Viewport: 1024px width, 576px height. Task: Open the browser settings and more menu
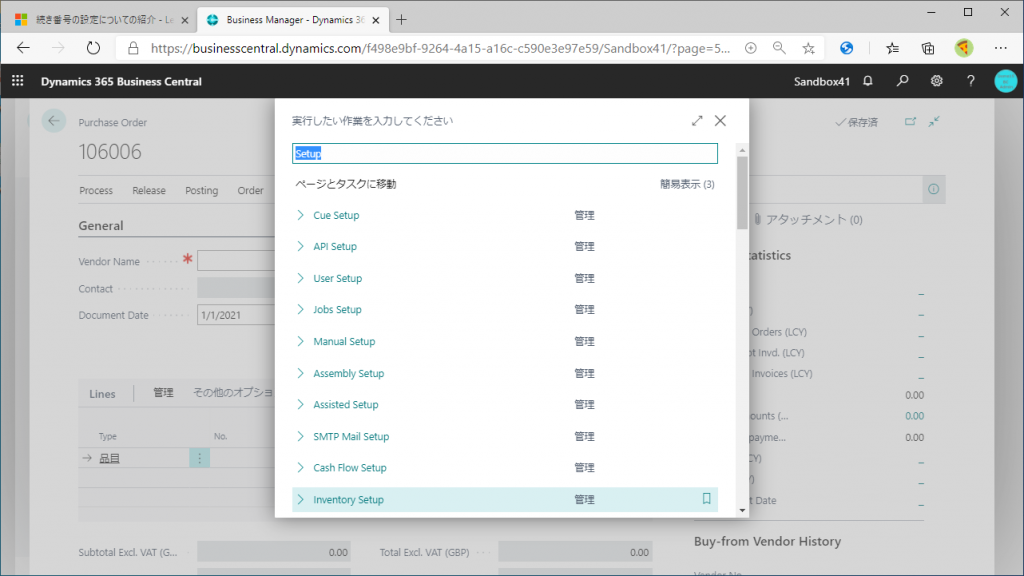(1000, 48)
